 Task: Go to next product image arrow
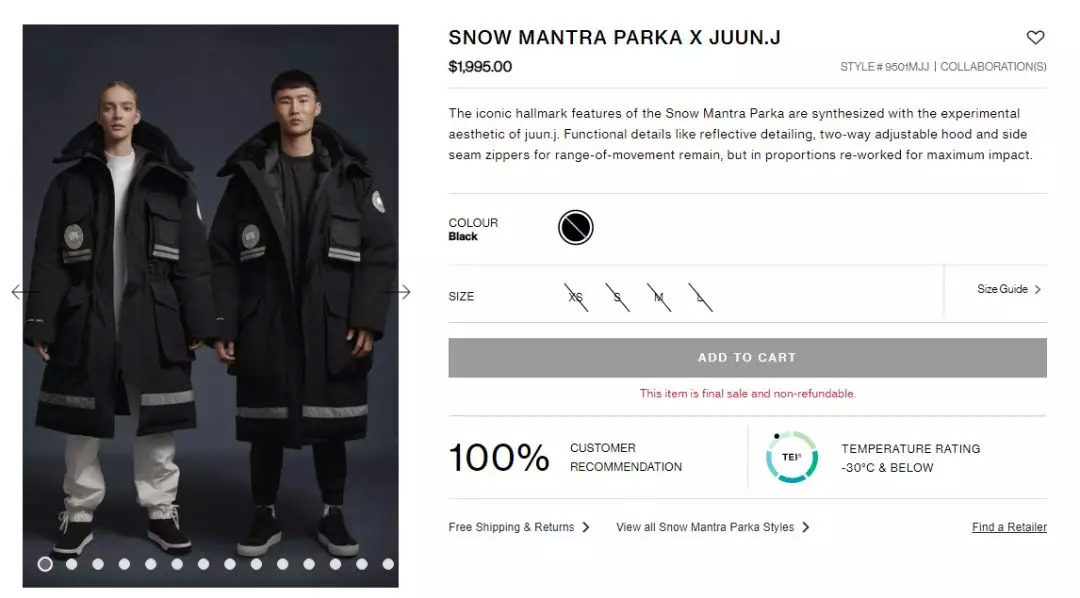click(400, 292)
